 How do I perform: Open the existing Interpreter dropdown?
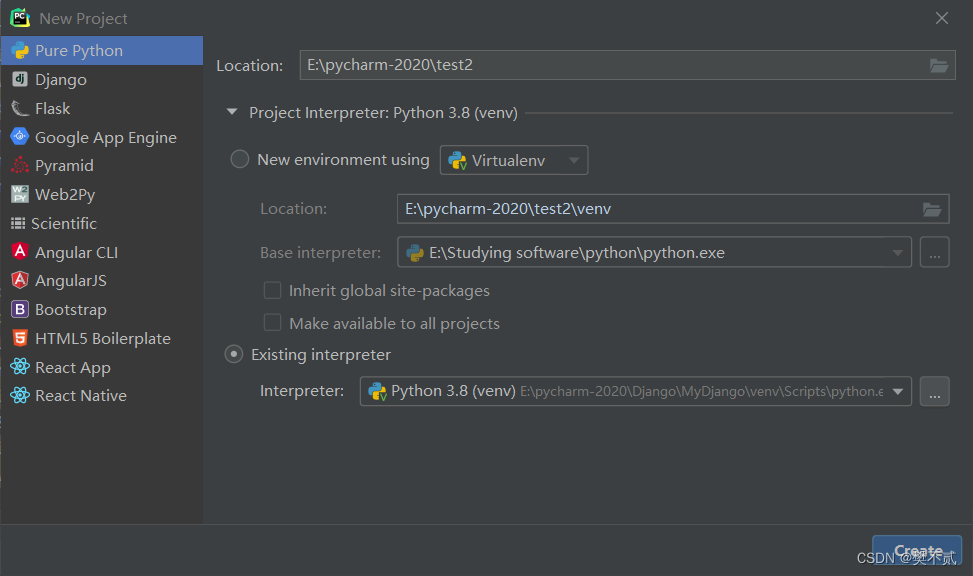click(897, 391)
